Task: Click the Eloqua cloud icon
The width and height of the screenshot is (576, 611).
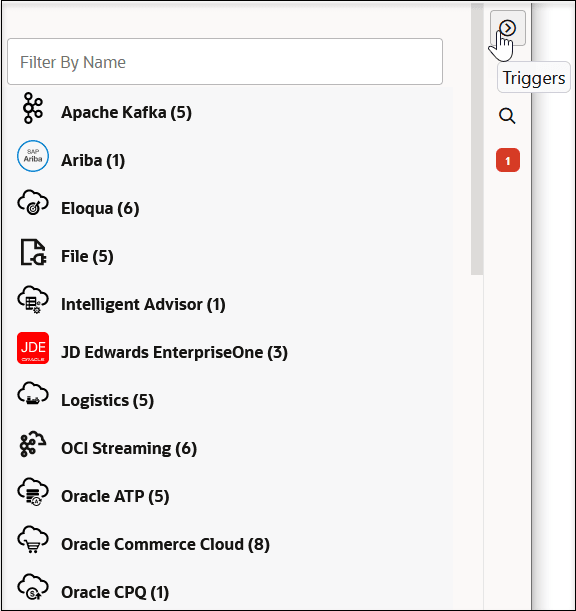Action: coord(33,203)
